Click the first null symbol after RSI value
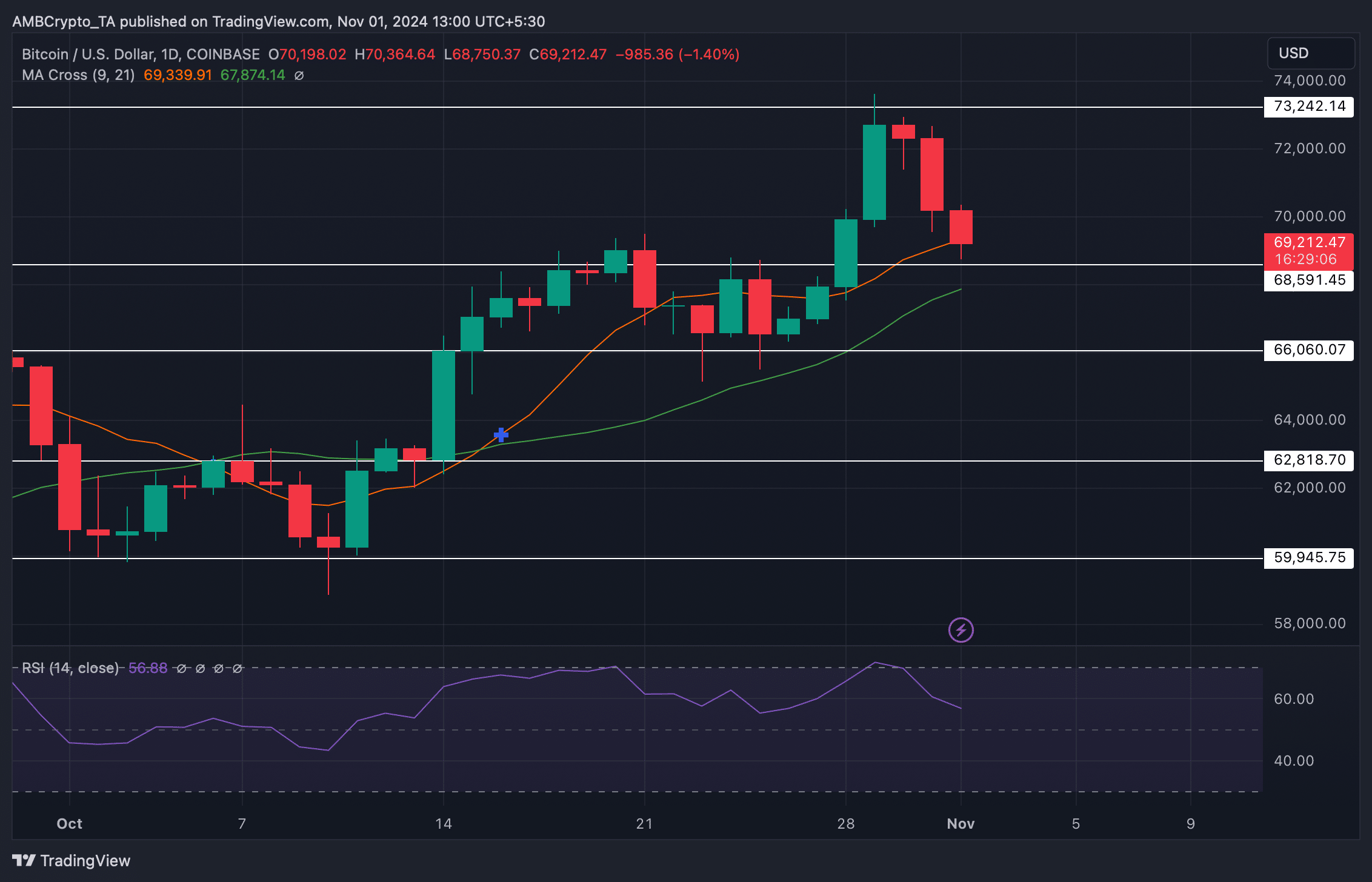Image resolution: width=1372 pixels, height=882 pixels. (181, 668)
